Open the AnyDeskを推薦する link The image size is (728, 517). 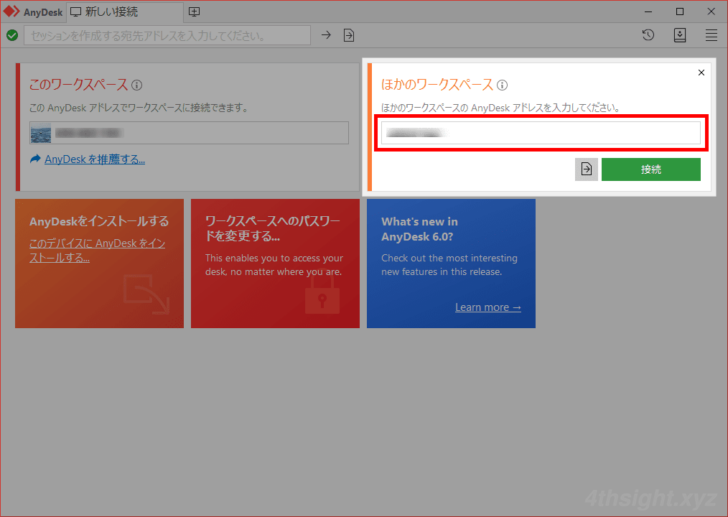pyautogui.click(x=95, y=160)
